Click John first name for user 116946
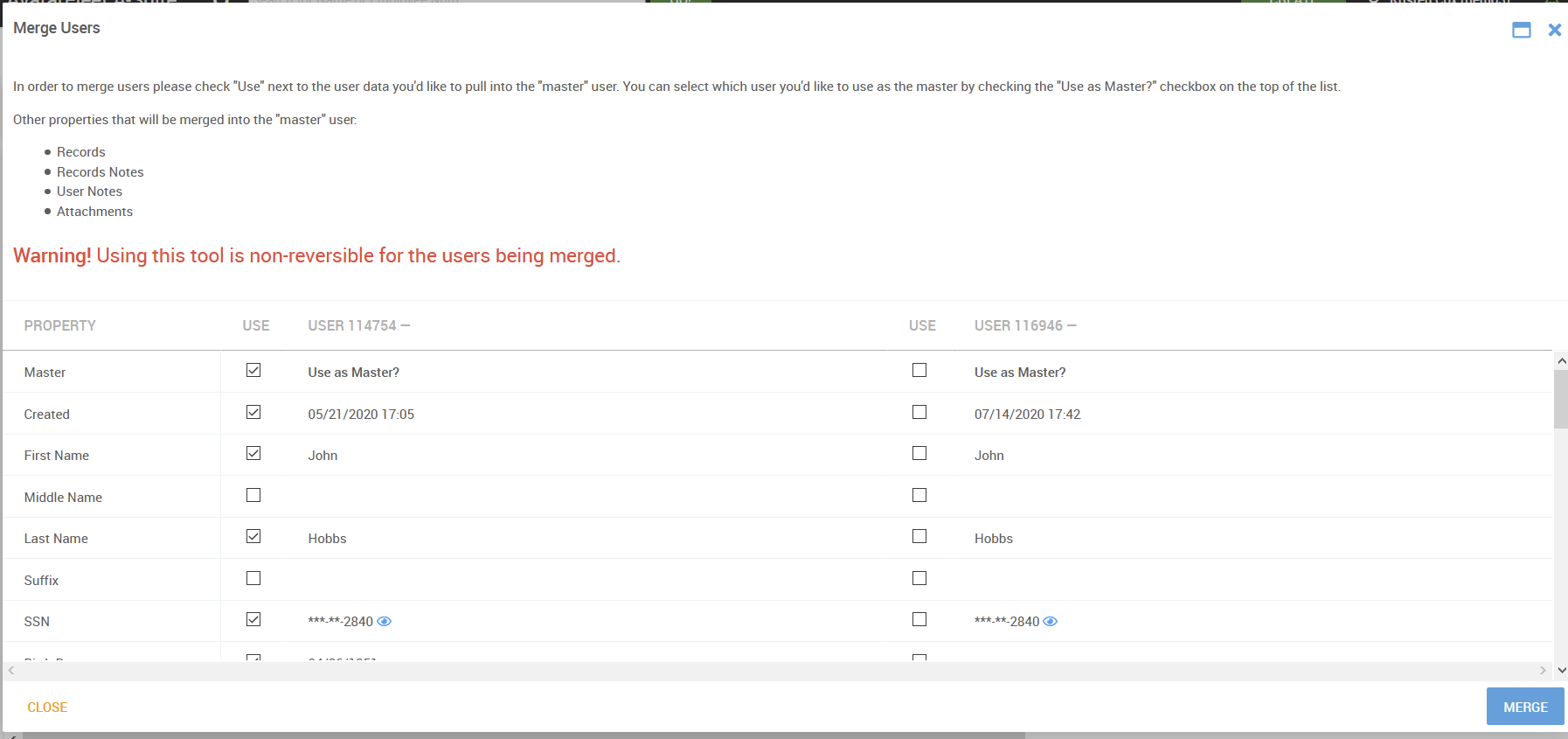This screenshot has width=1568, height=739. pos(989,456)
